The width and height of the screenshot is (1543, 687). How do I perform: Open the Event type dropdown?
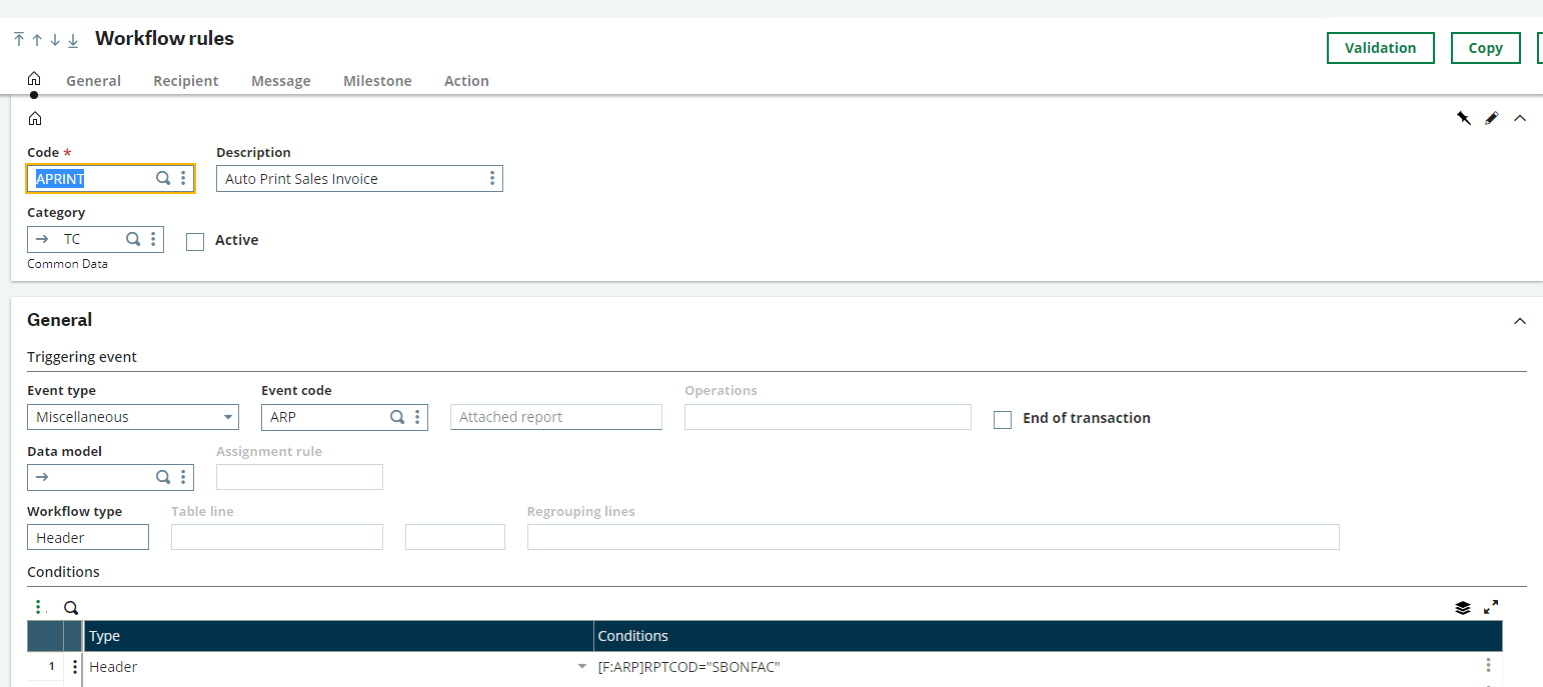[x=227, y=417]
